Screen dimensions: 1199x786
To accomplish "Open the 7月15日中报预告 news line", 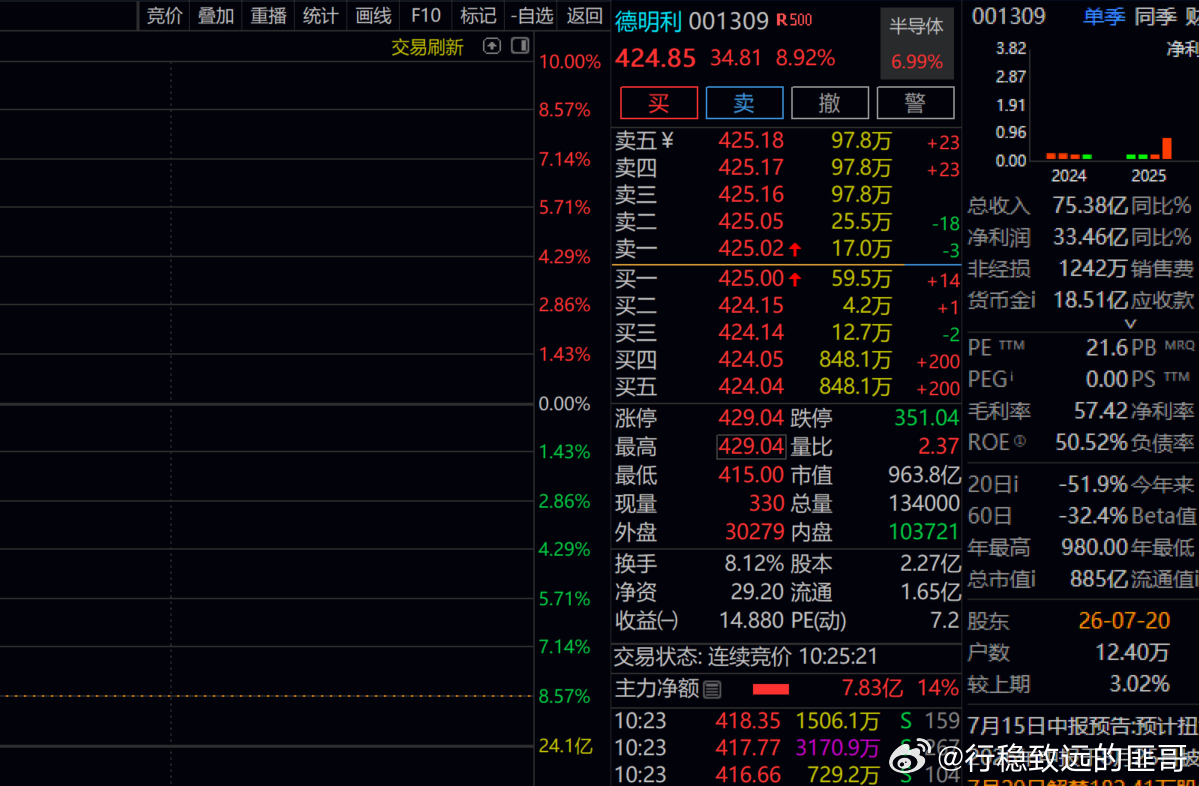I will coord(1083,726).
